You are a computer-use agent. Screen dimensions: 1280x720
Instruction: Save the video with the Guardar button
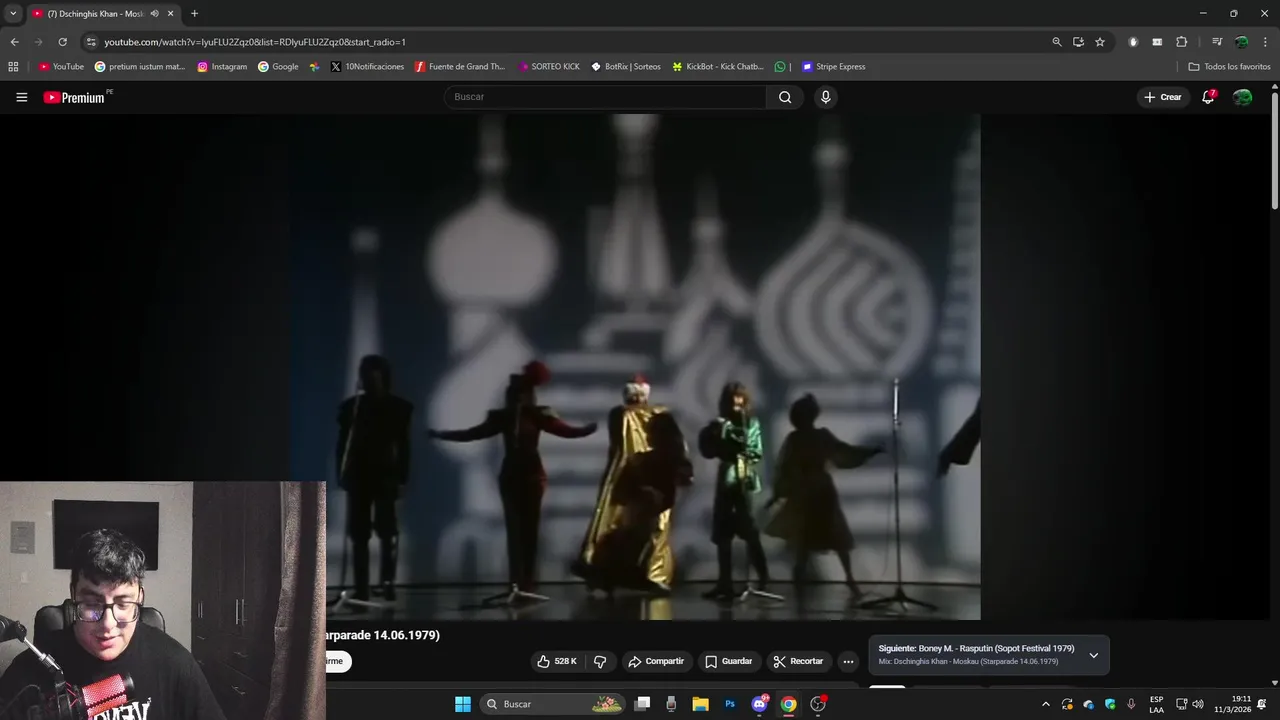(x=728, y=661)
